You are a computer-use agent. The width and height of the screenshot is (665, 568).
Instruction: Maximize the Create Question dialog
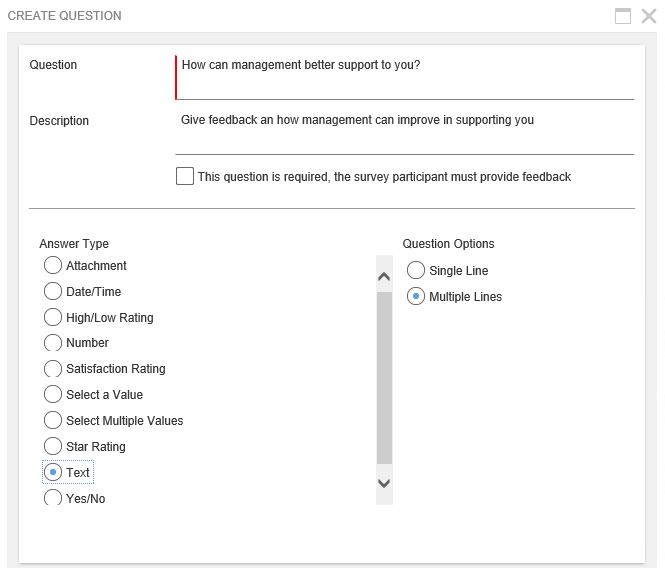[x=623, y=16]
